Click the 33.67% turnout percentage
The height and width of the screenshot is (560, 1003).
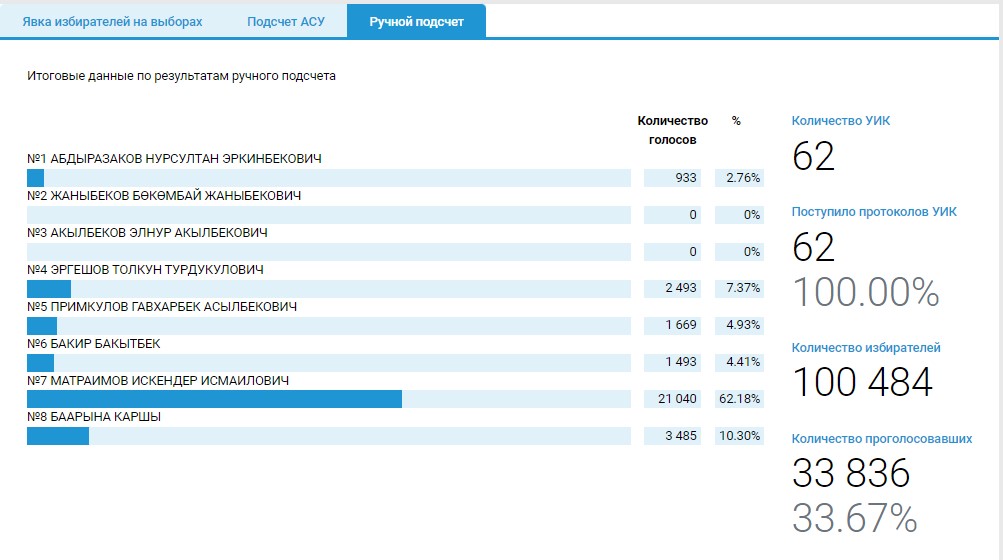pos(854,517)
